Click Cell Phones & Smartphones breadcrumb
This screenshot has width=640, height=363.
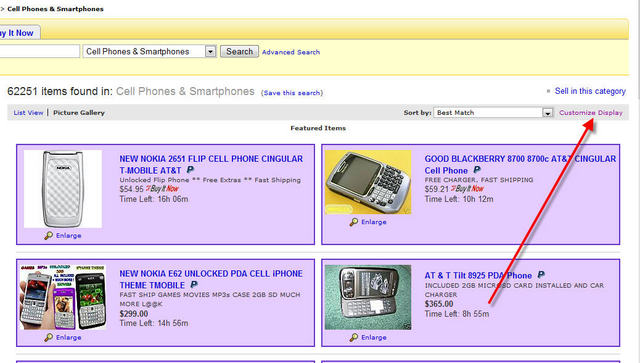[55, 9]
